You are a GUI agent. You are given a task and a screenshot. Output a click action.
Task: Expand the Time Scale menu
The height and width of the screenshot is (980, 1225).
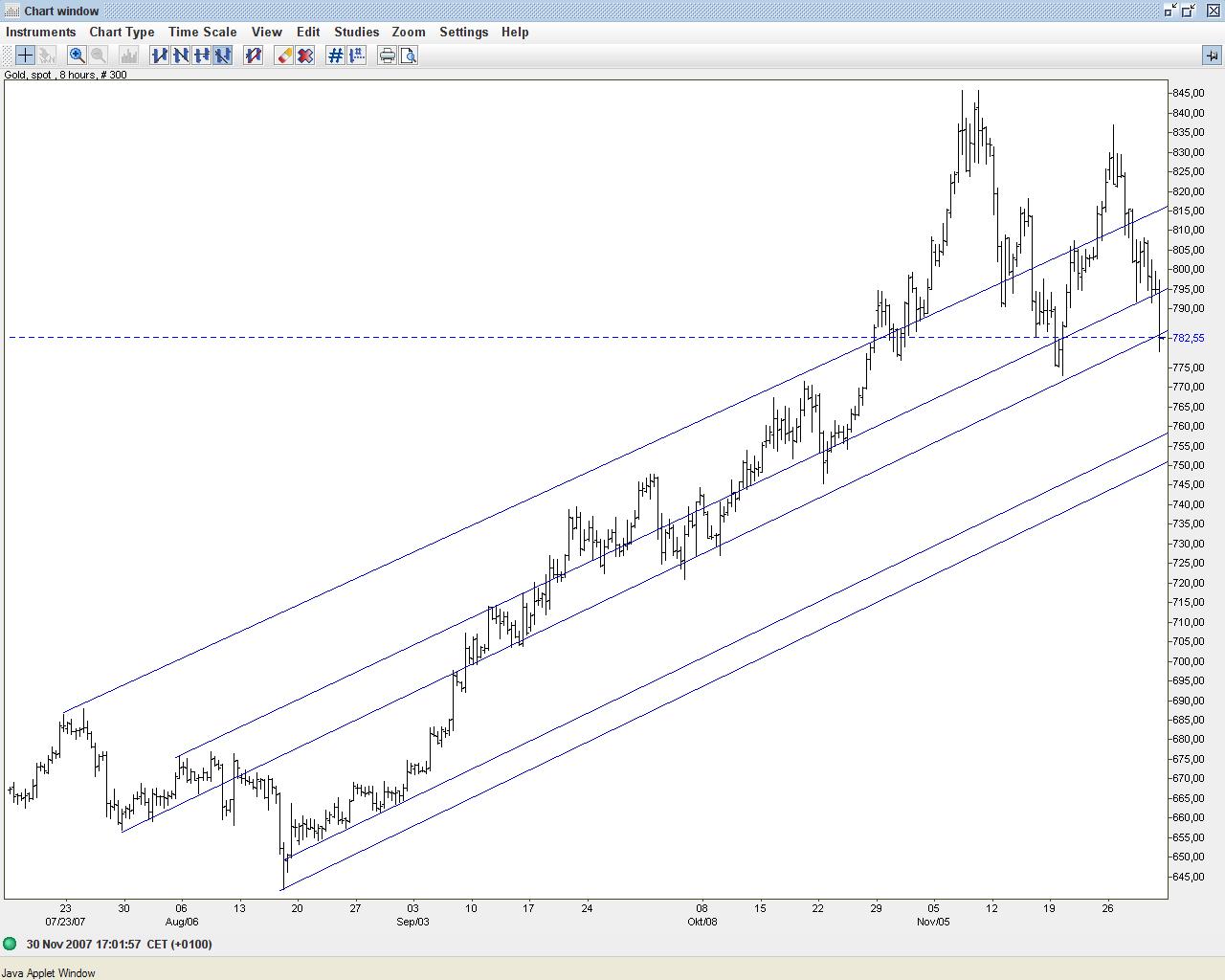point(202,32)
